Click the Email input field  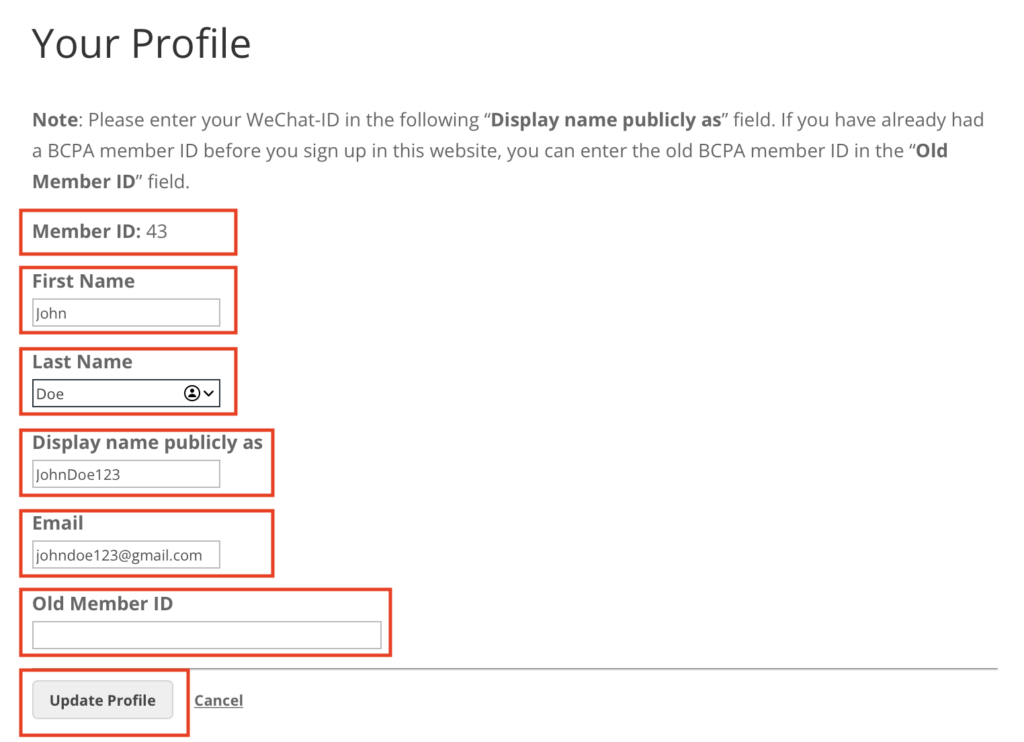(x=125, y=555)
